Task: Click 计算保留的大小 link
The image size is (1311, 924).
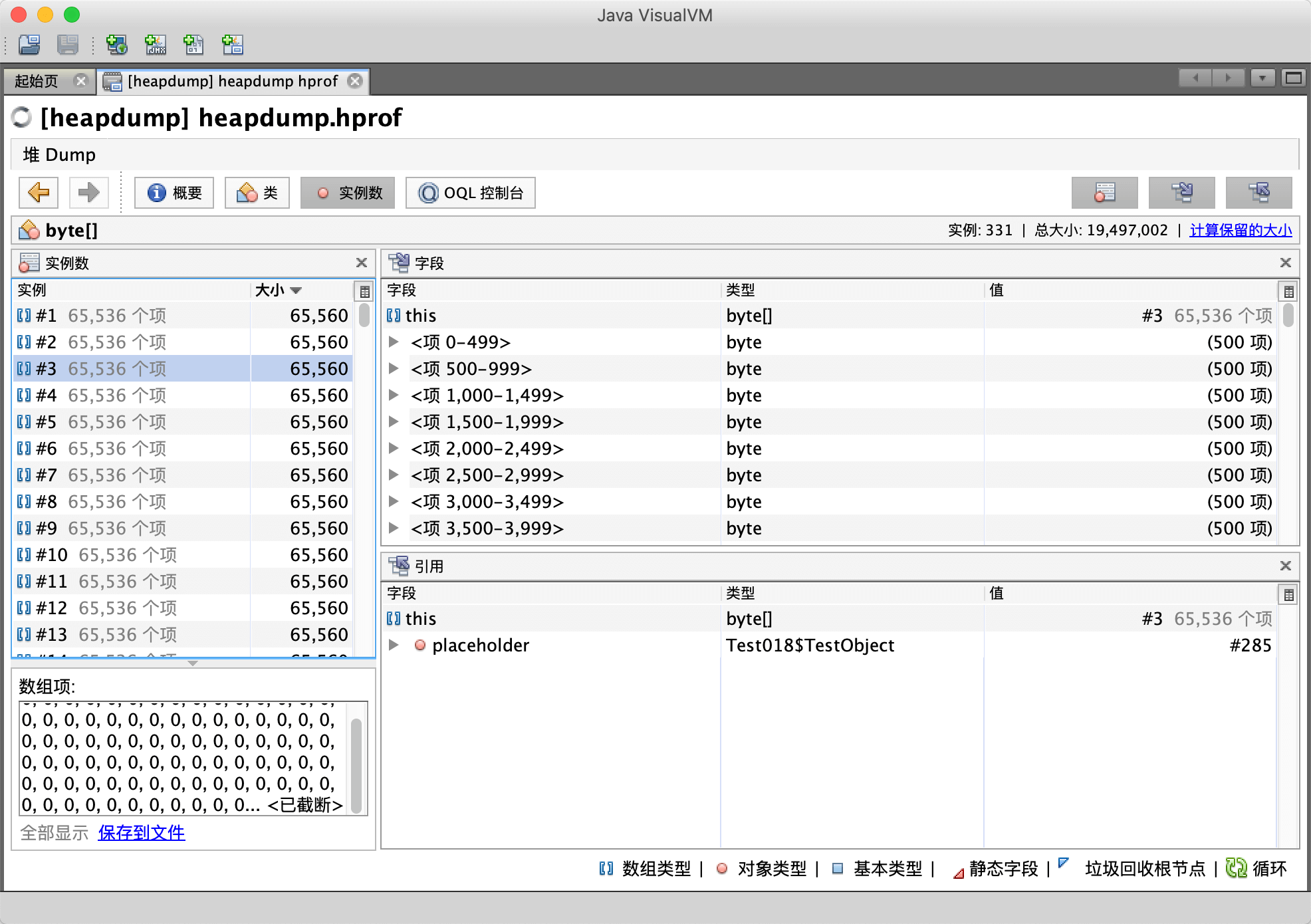Action: 1241,230
